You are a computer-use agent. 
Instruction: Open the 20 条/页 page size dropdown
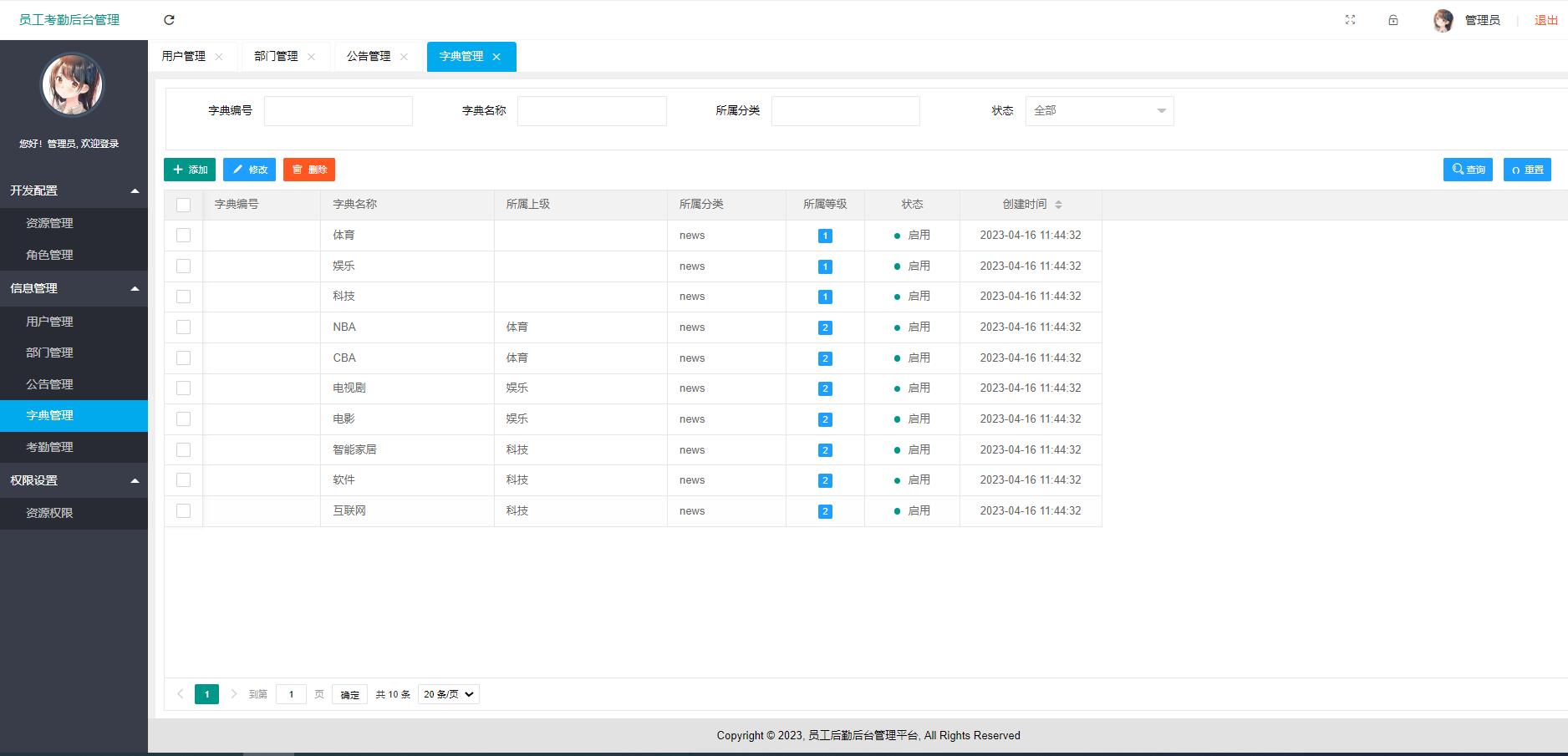tap(449, 694)
